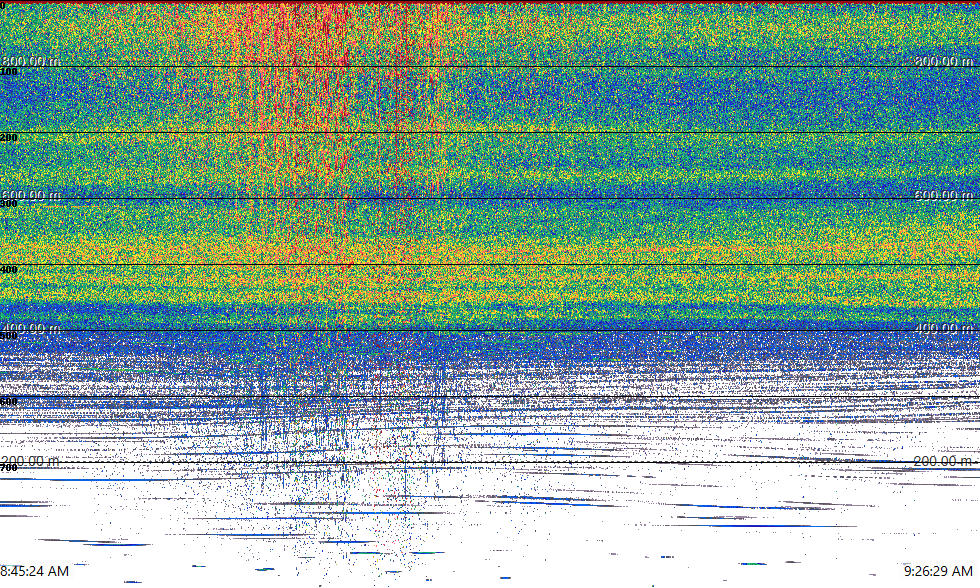
Task: Click the 100 depth marker label
Action: [x=9, y=72]
